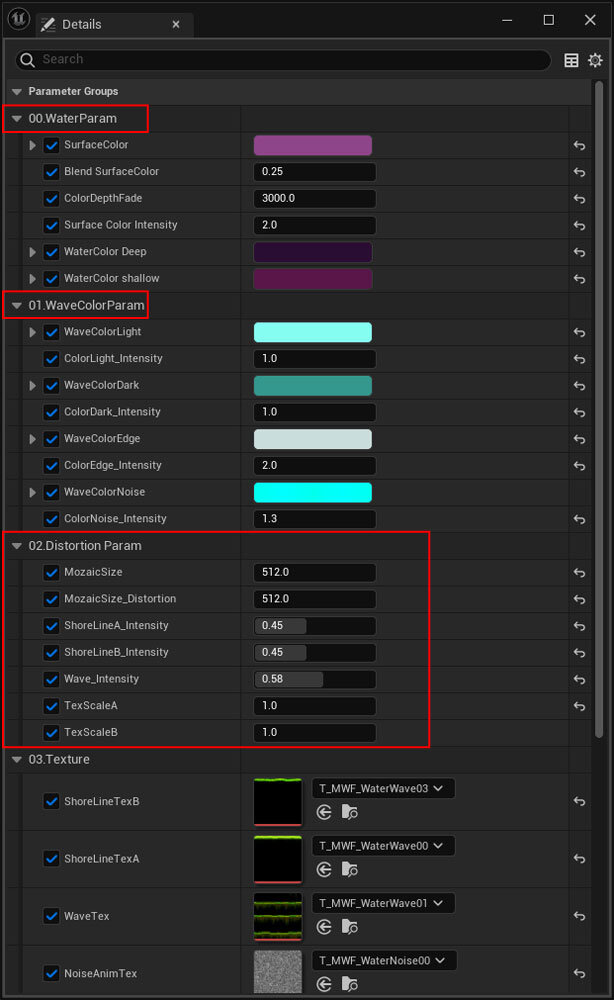Screen dimensions: 614x1000
Task: Toggle the property matrix grid view icon
Action: coord(571,60)
